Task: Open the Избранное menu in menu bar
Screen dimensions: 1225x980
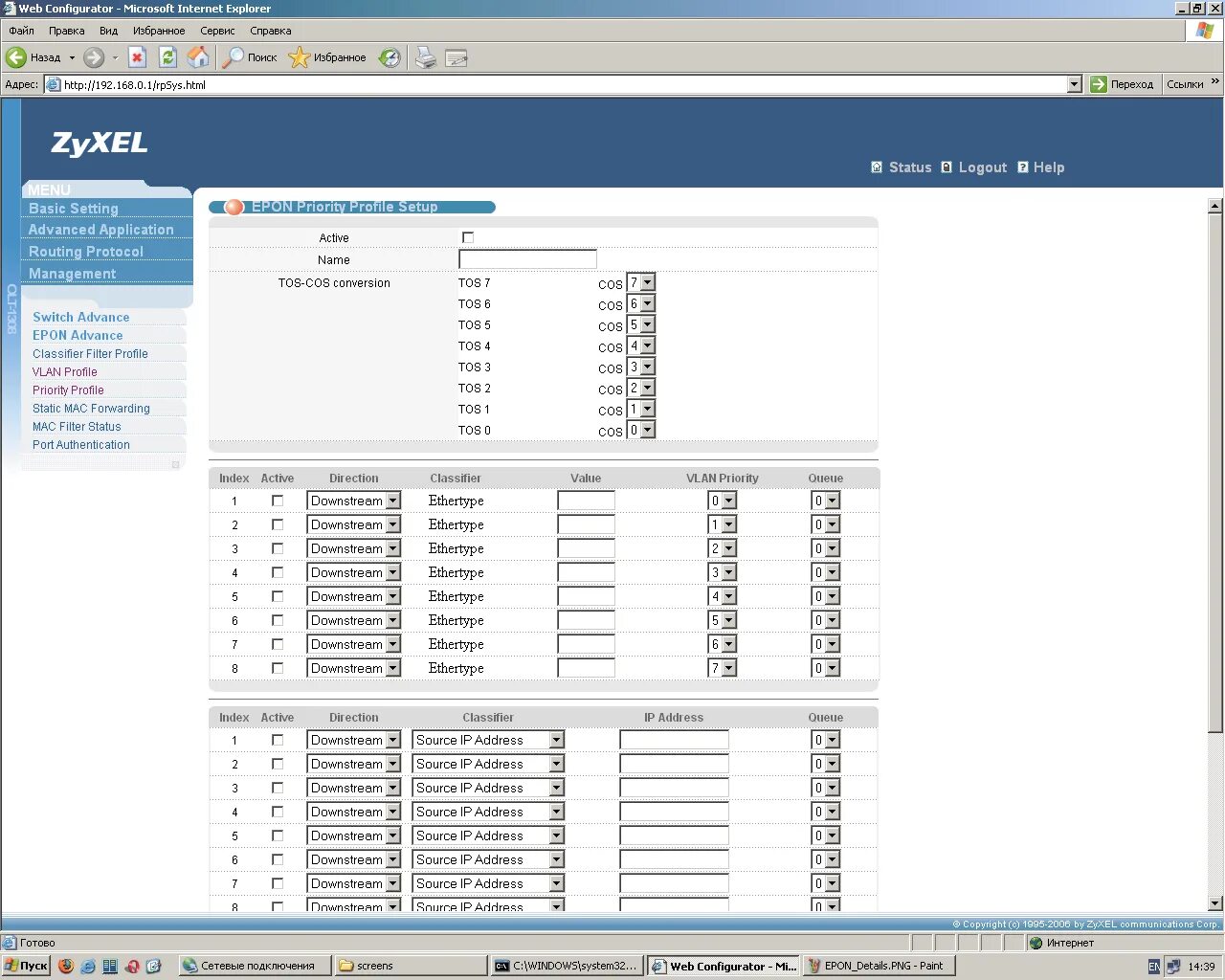Action: pos(159,31)
